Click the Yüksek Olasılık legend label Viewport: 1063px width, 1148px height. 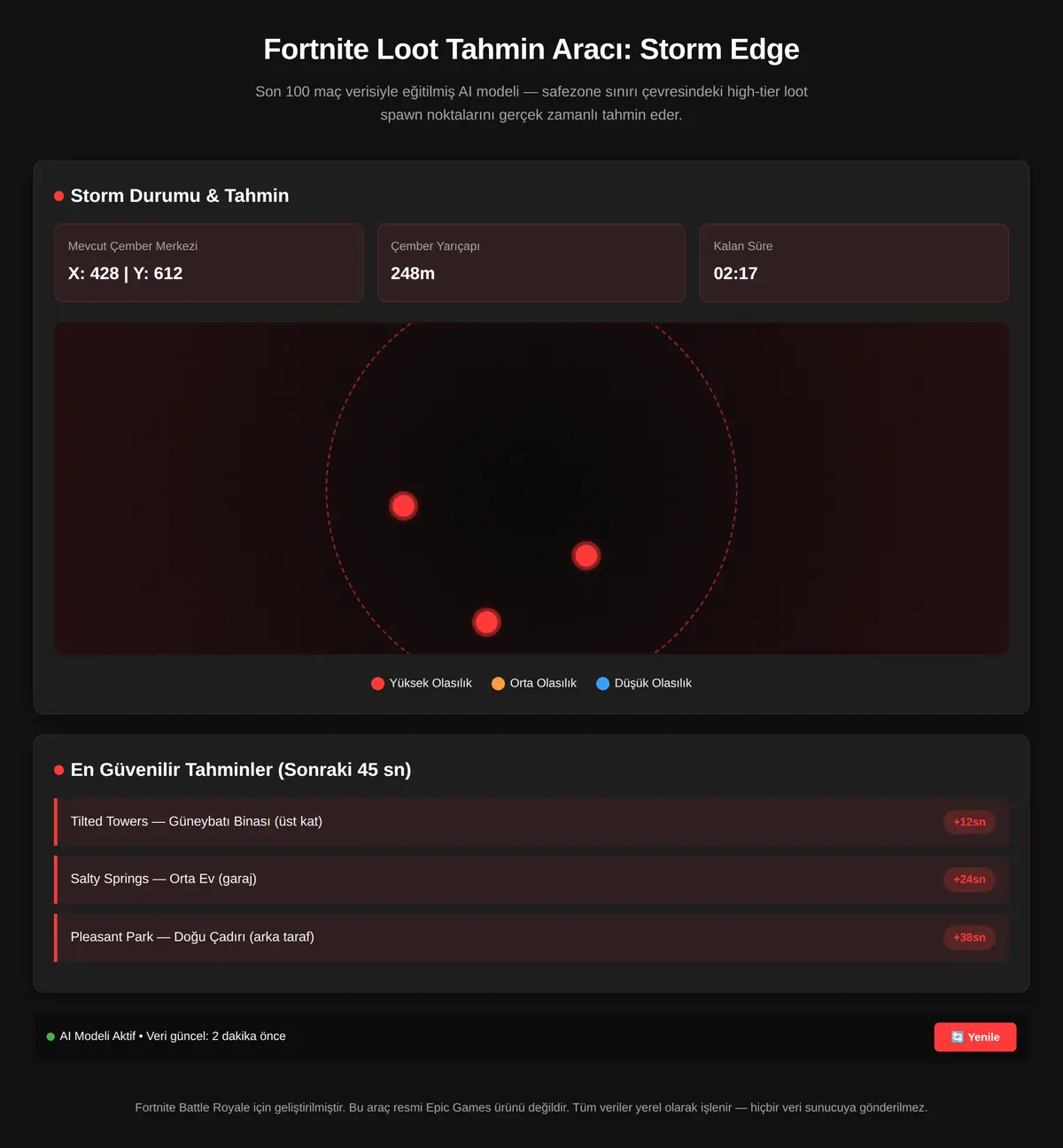[431, 683]
